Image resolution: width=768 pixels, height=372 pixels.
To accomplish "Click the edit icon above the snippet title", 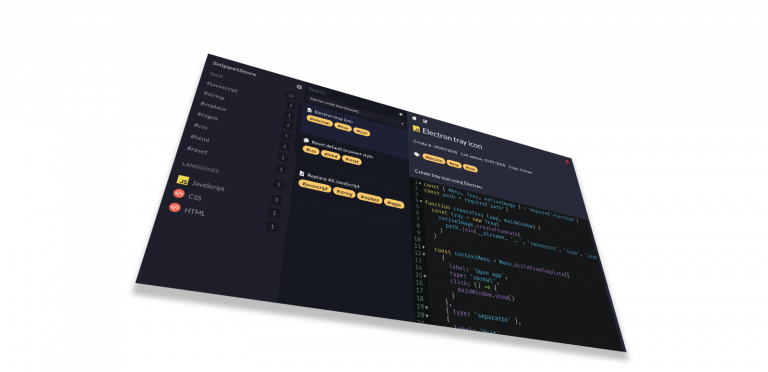I will 425,120.
